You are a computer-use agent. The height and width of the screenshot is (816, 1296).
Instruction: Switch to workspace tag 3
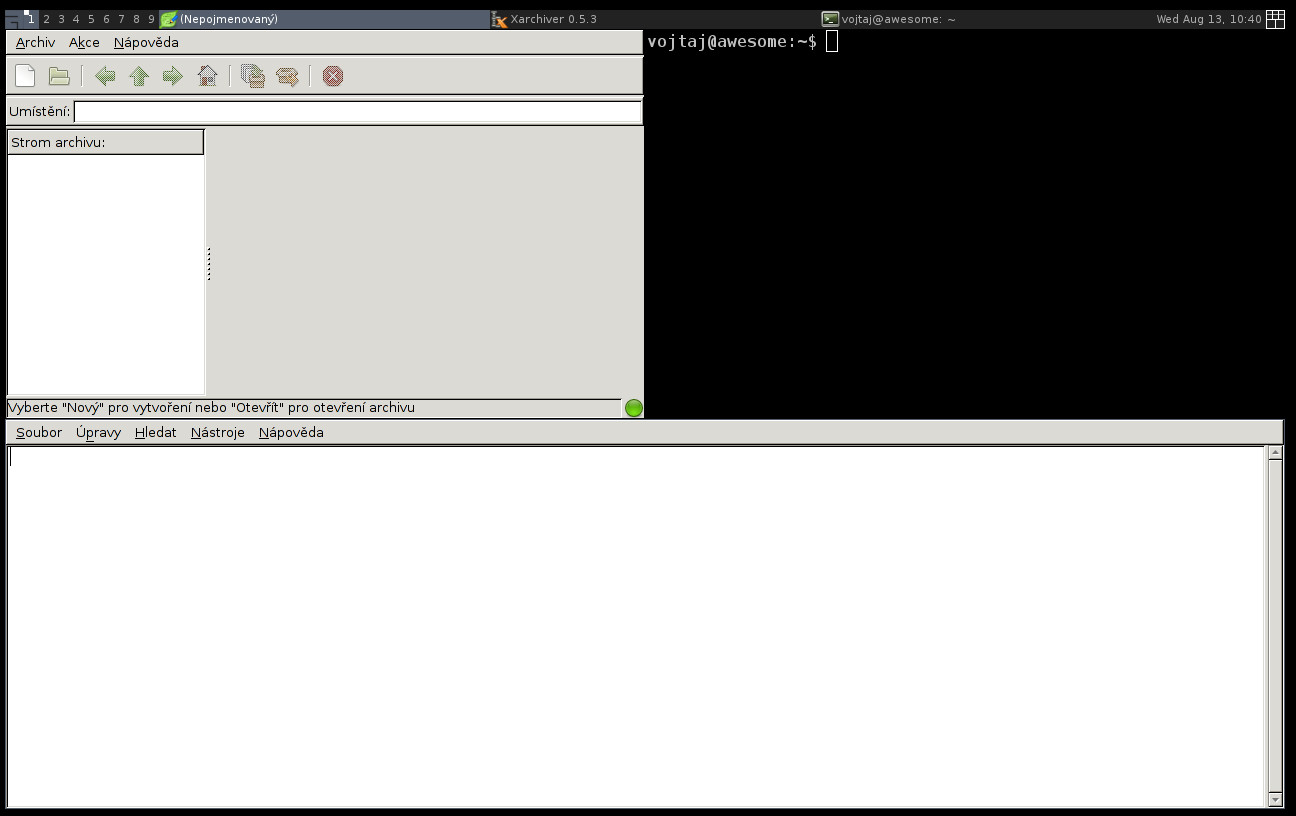tap(61, 19)
